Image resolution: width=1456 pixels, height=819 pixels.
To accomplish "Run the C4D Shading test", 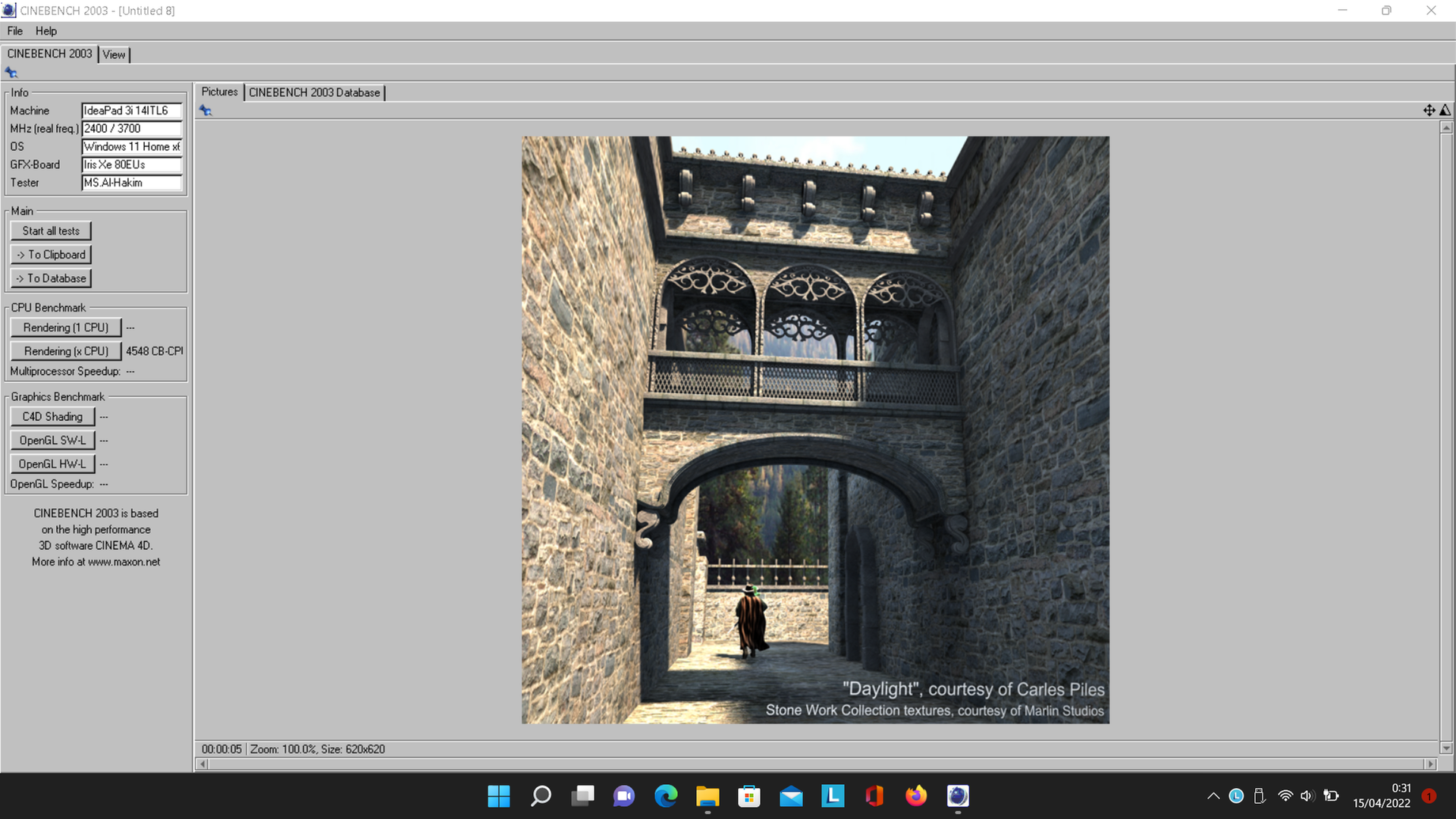I will 52,417.
